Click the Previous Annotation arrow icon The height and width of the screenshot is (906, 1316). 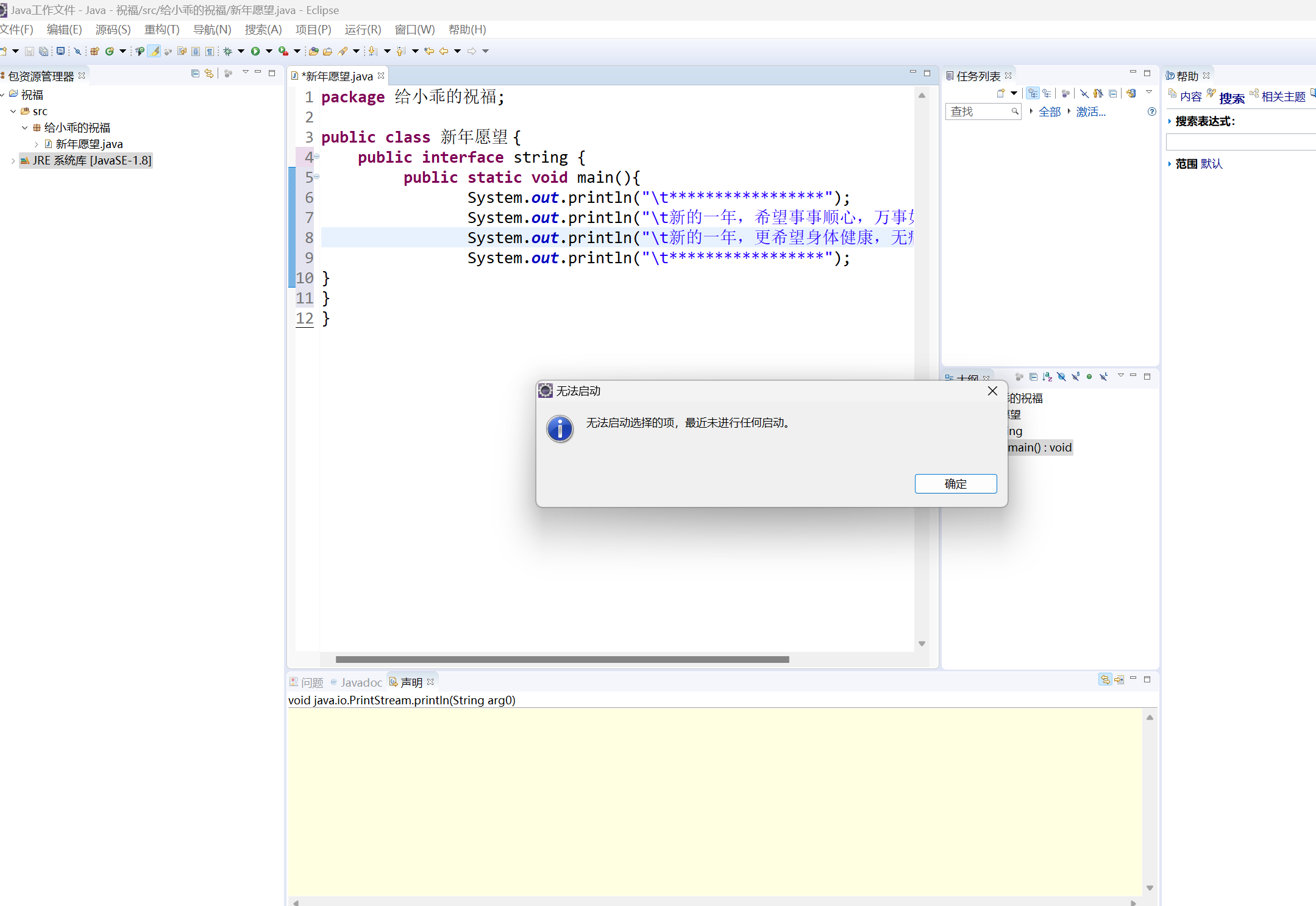pyautogui.click(x=400, y=51)
